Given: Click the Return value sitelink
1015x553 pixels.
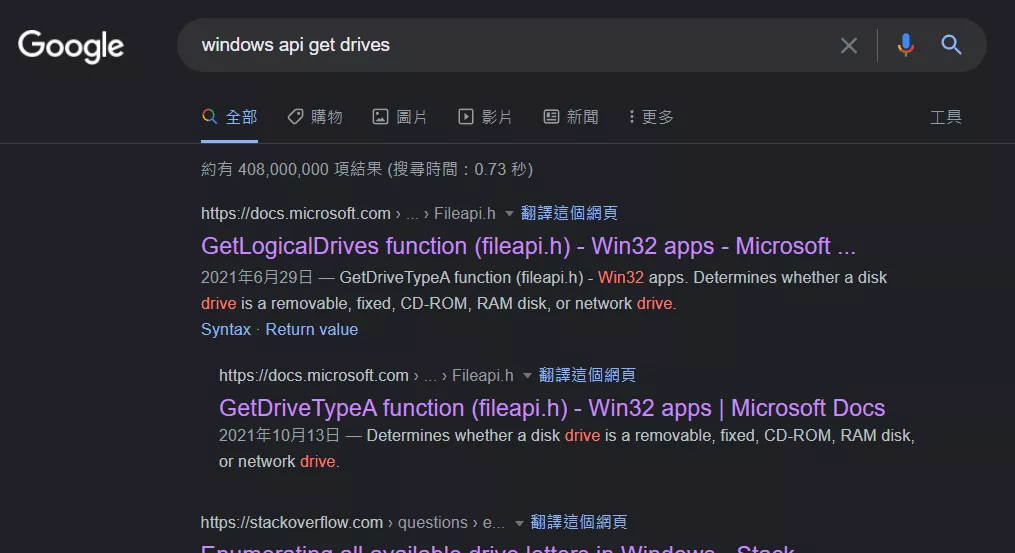Looking at the screenshot, I should coord(311,329).
